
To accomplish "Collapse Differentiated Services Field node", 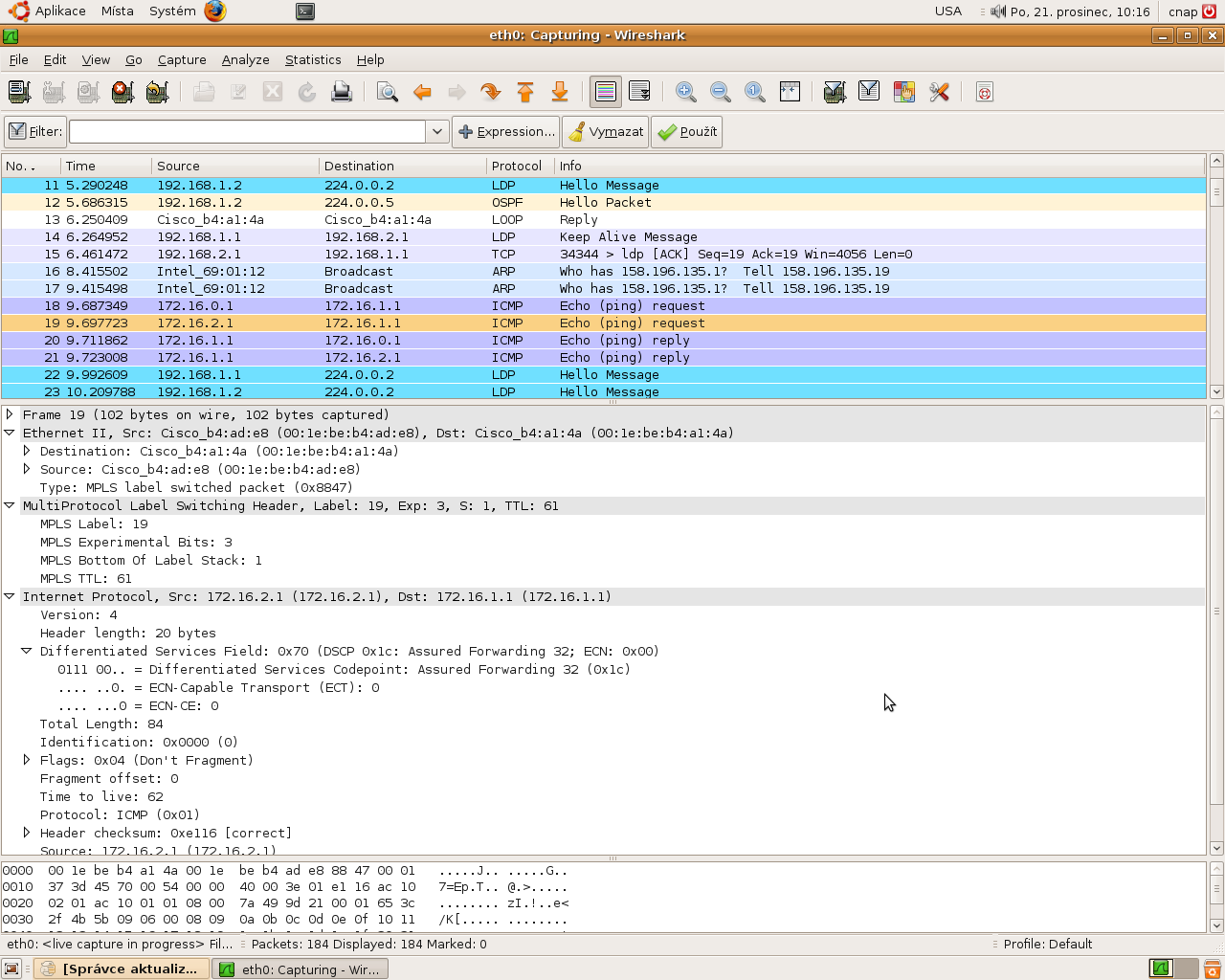I will 27,651.
